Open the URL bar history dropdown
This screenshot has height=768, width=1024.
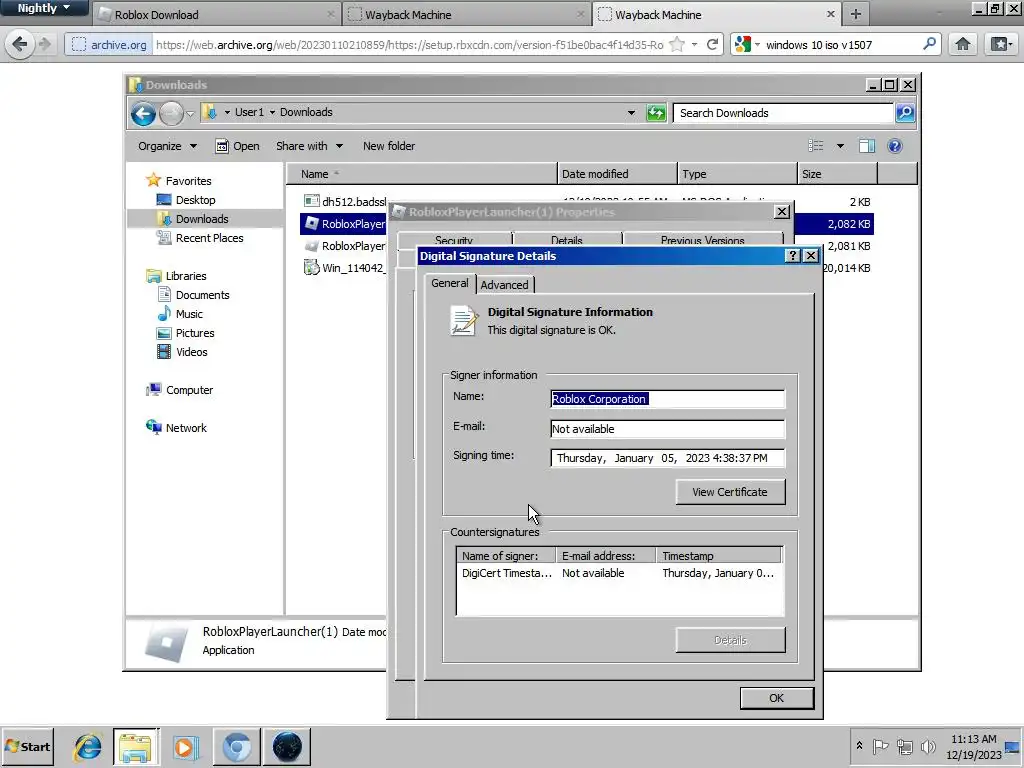[694, 44]
